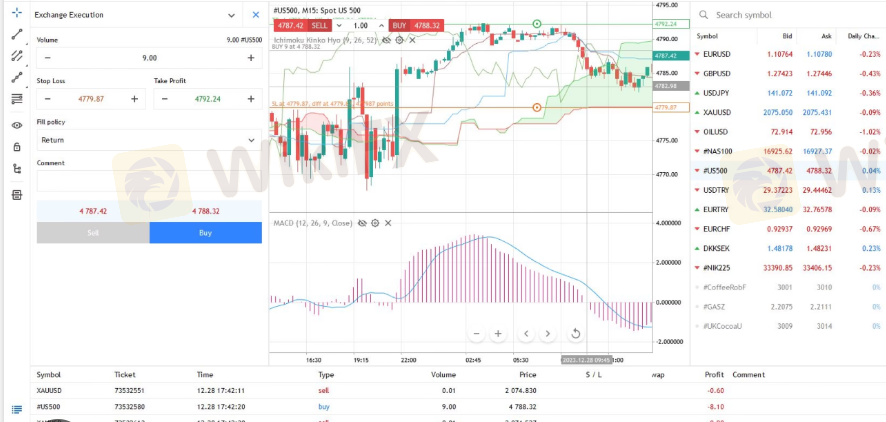Hide the Ichimoku Kinko Hyo indicator
Viewport: 886px width, 422px height.
(387, 40)
